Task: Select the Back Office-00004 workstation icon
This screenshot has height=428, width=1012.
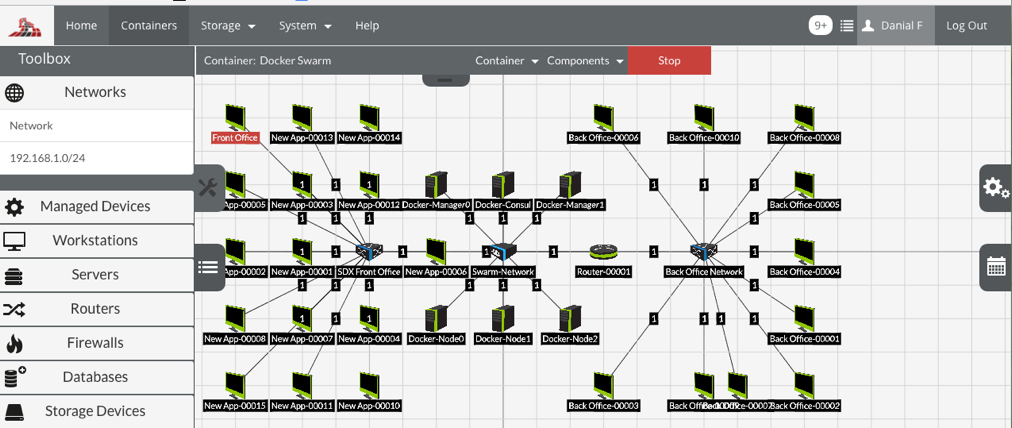Action: coord(804,252)
